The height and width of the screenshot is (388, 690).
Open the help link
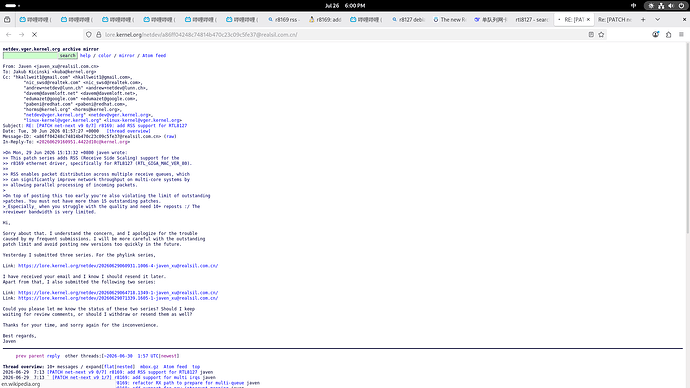[85, 55]
